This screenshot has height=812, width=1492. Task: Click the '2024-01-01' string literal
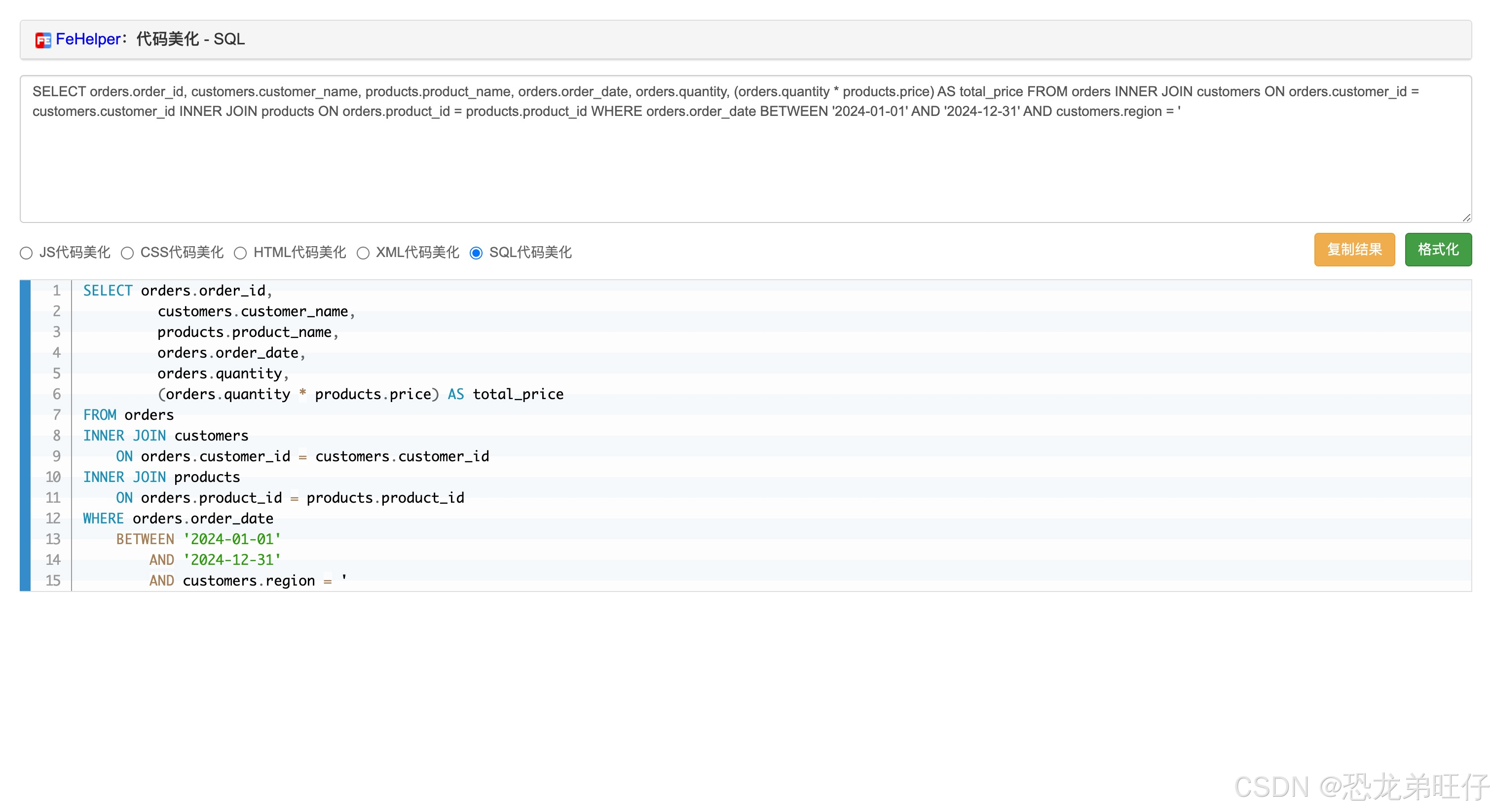(x=232, y=540)
